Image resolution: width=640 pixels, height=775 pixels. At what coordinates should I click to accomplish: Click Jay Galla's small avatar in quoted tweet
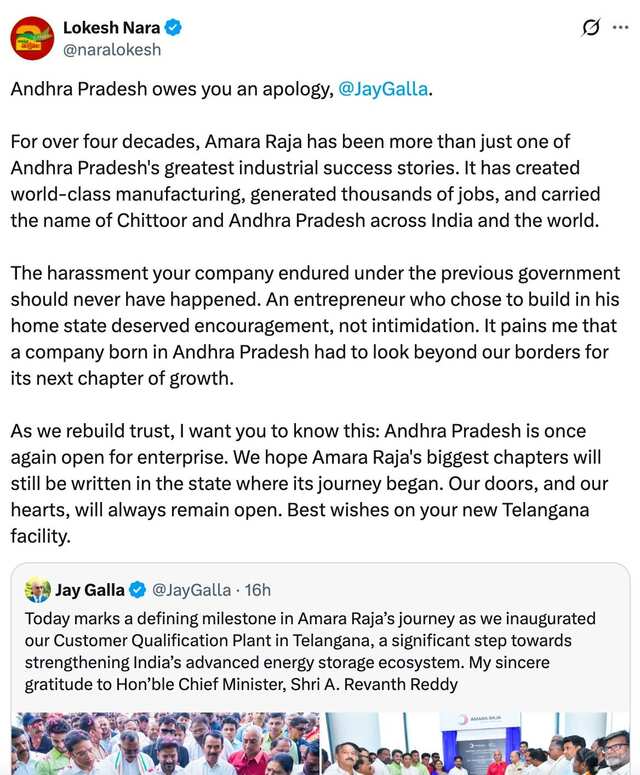pos(38,590)
